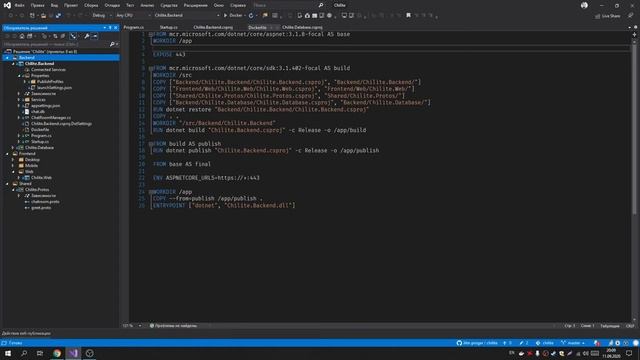Select the Chilite.Protos project
640x360 pixels.
(37, 190)
